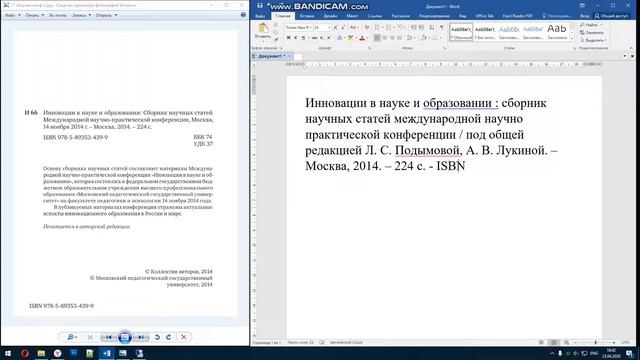This screenshot has width=640, height=360.
Task: Open the Font group dialog launcher
Action: coord(369,48)
